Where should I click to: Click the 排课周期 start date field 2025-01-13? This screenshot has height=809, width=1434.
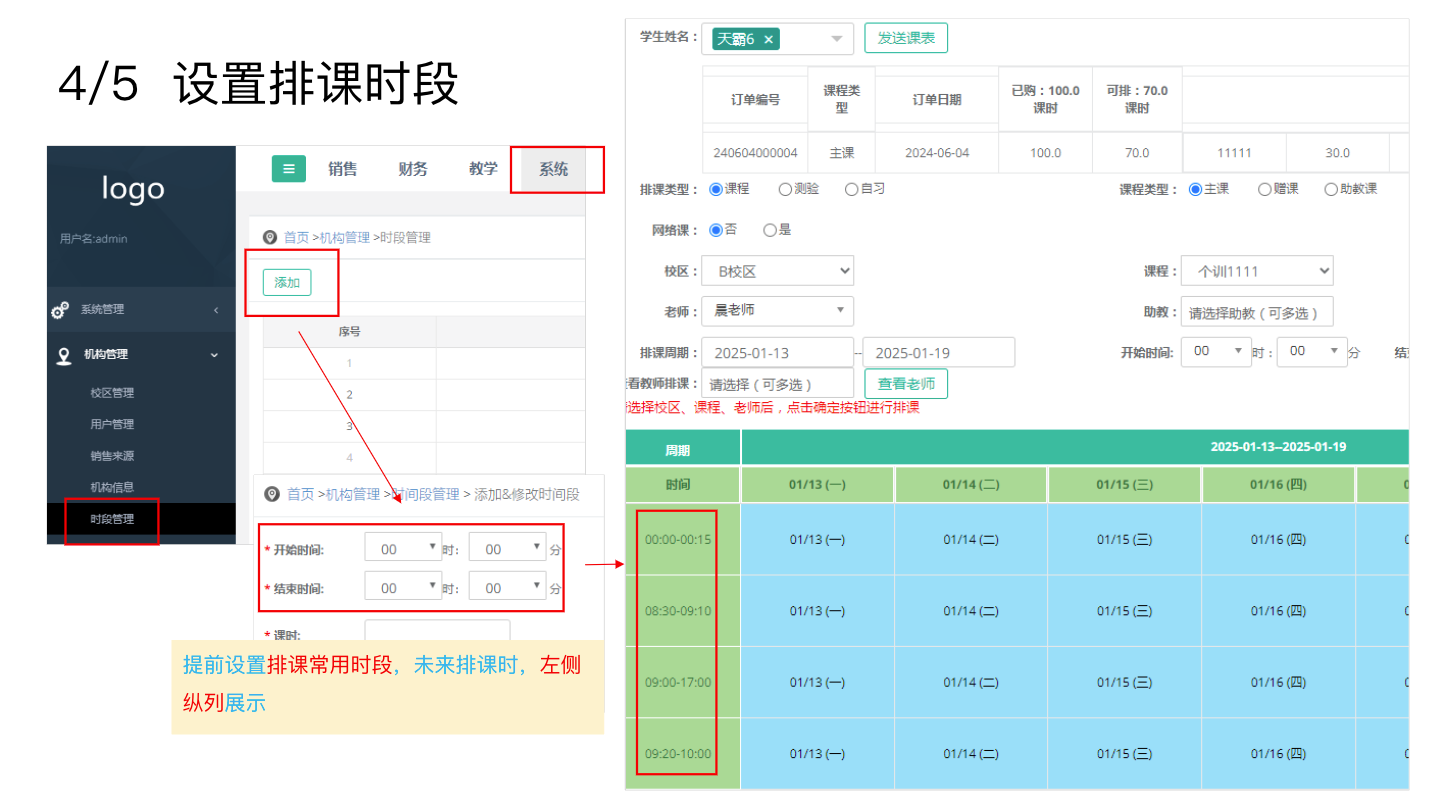pyautogui.click(x=778, y=352)
